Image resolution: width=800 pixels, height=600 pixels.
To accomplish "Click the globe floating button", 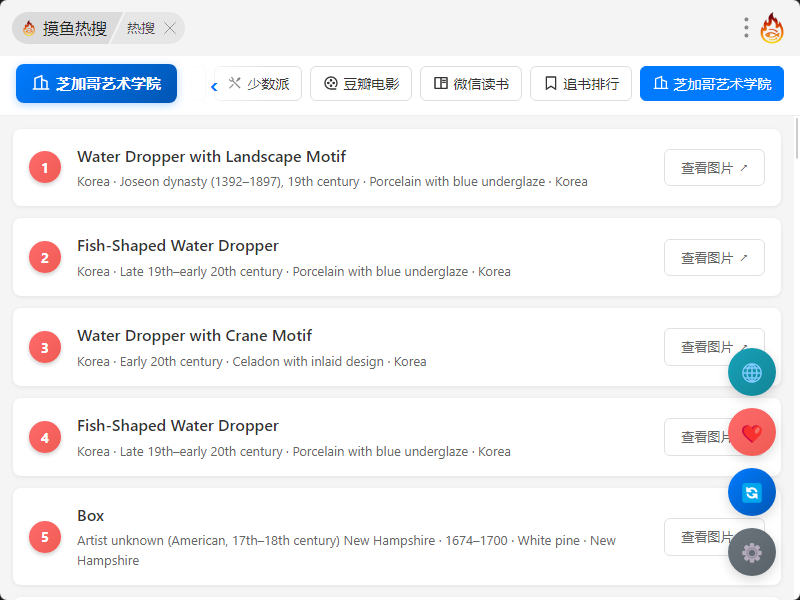I will (752, 372).
